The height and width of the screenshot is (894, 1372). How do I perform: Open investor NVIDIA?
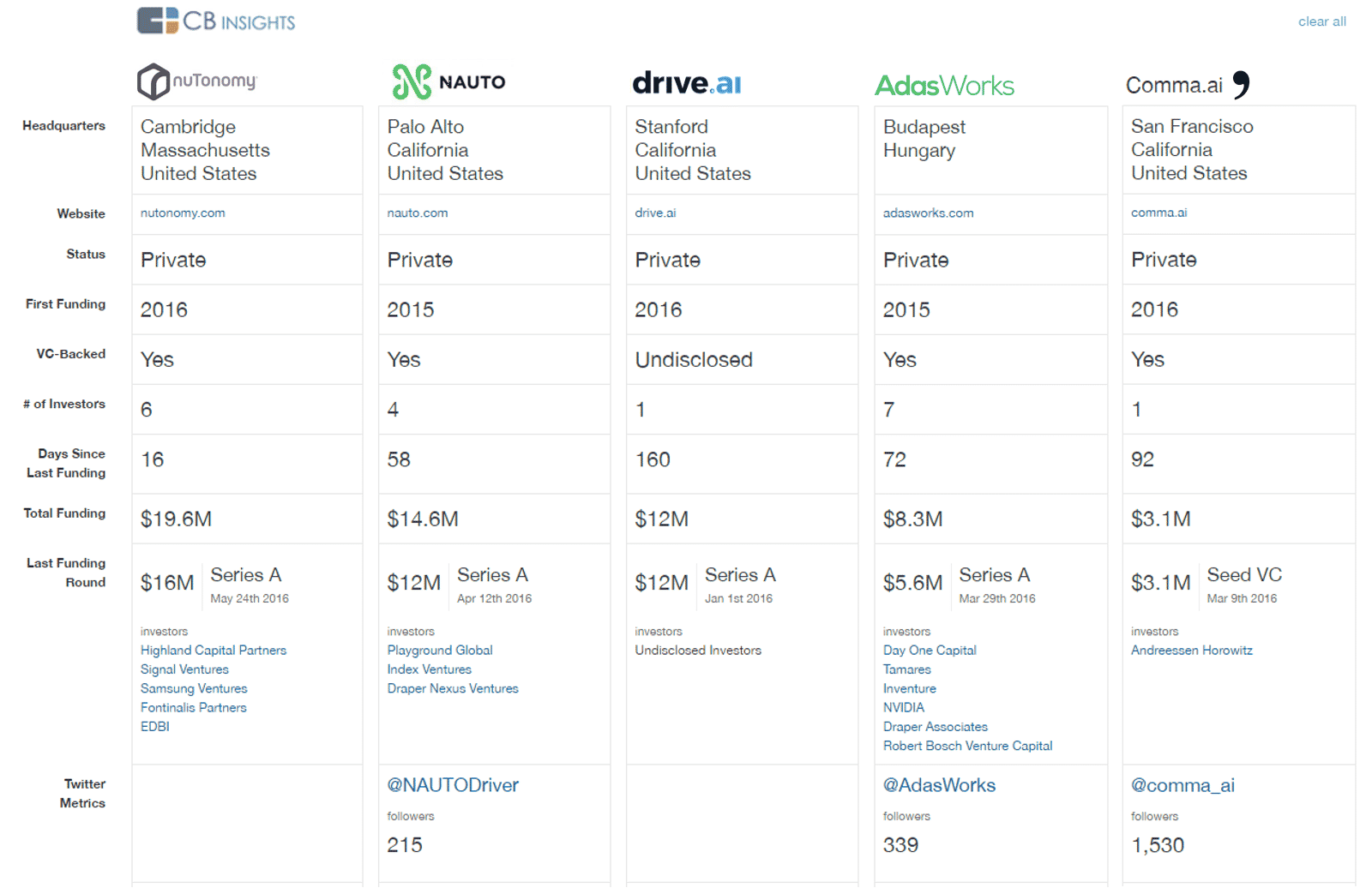coord(904,707)
